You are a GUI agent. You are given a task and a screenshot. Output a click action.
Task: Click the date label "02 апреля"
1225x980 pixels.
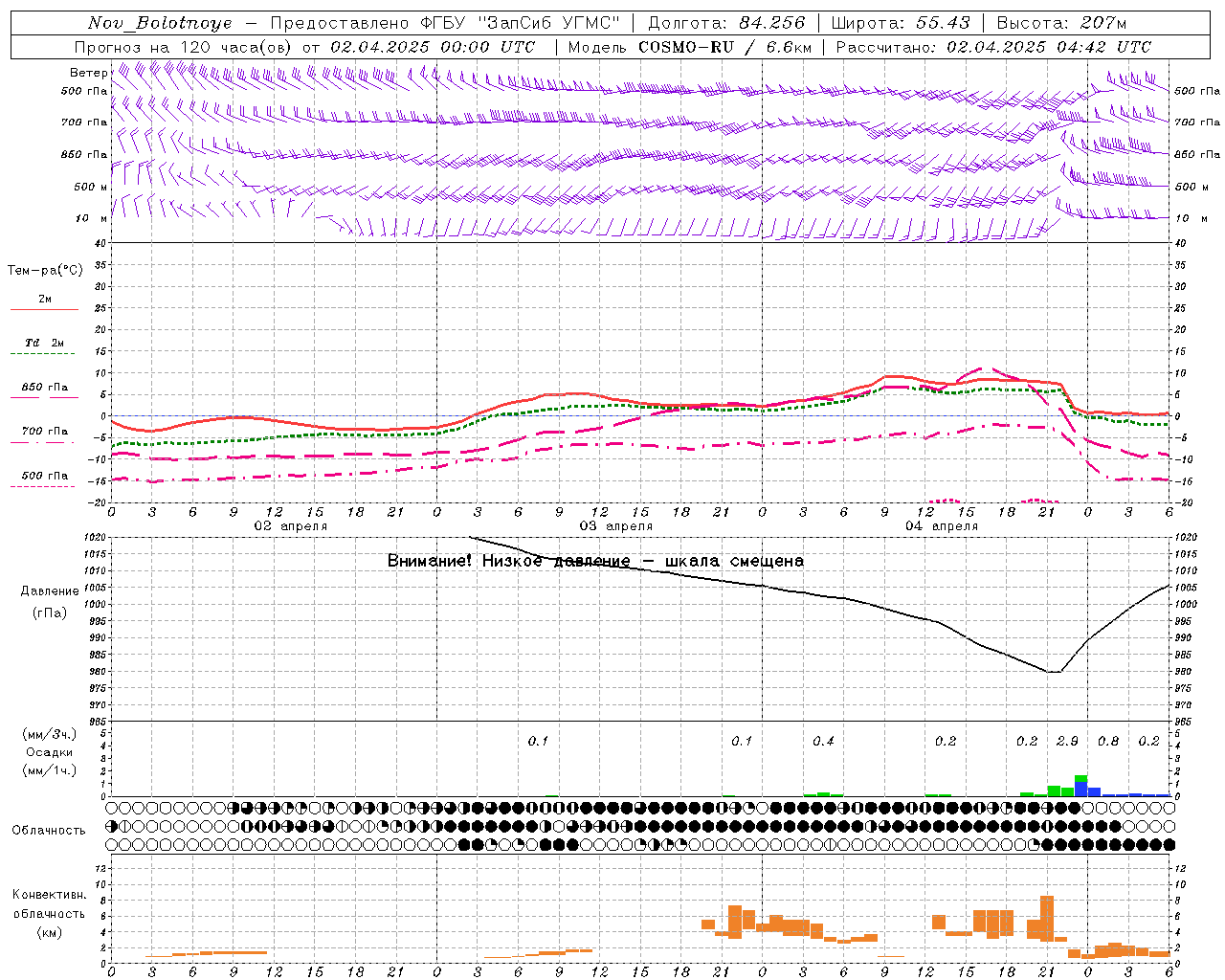pyautogui.click(x=290, y=526)
